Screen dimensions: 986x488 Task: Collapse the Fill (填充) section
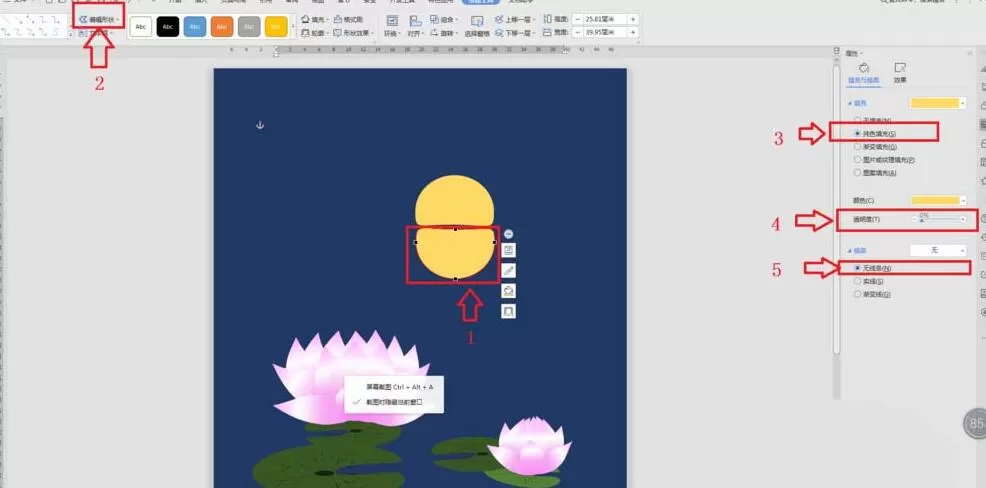[858, 103]
